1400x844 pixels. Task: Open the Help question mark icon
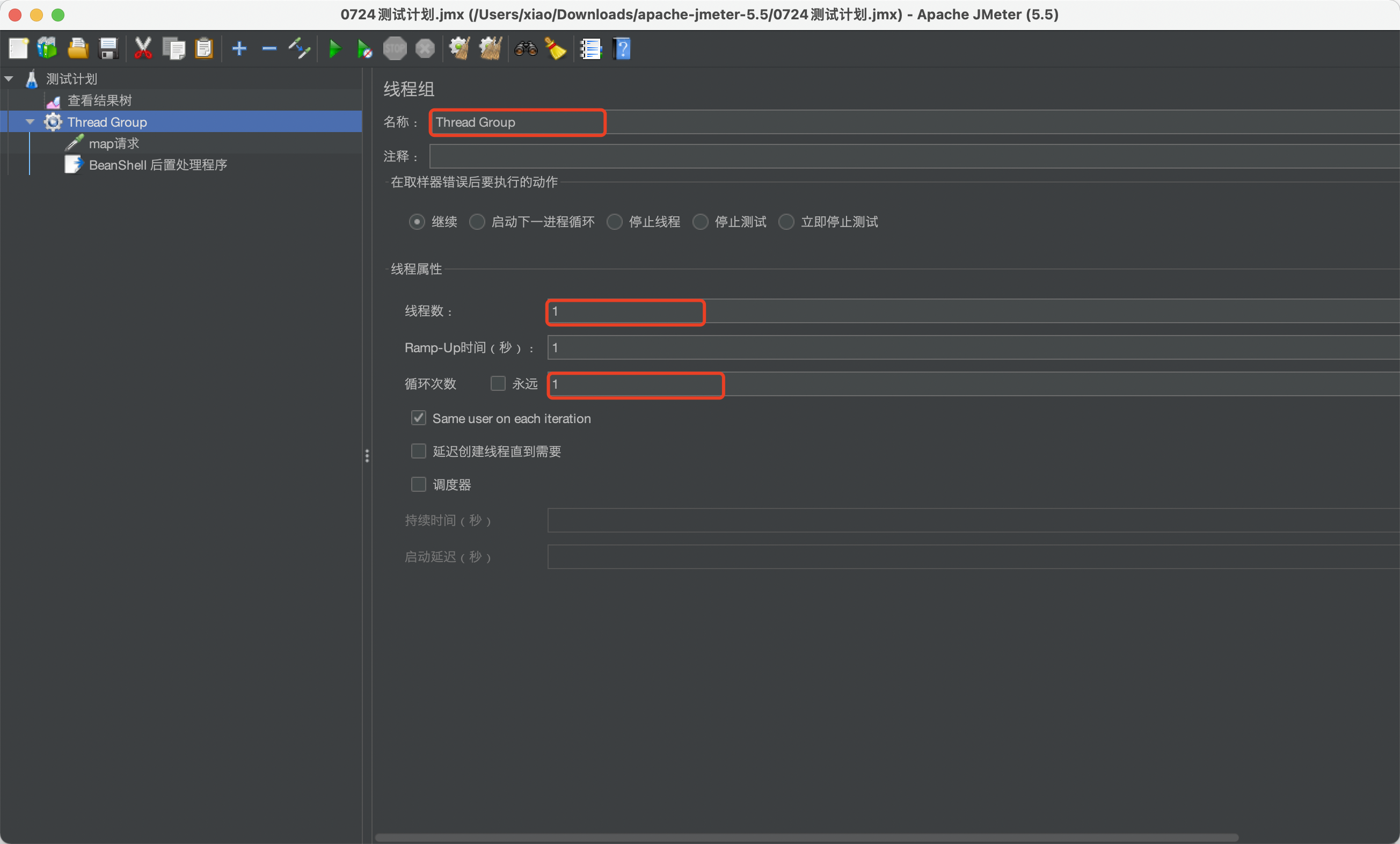coord(622,49)
